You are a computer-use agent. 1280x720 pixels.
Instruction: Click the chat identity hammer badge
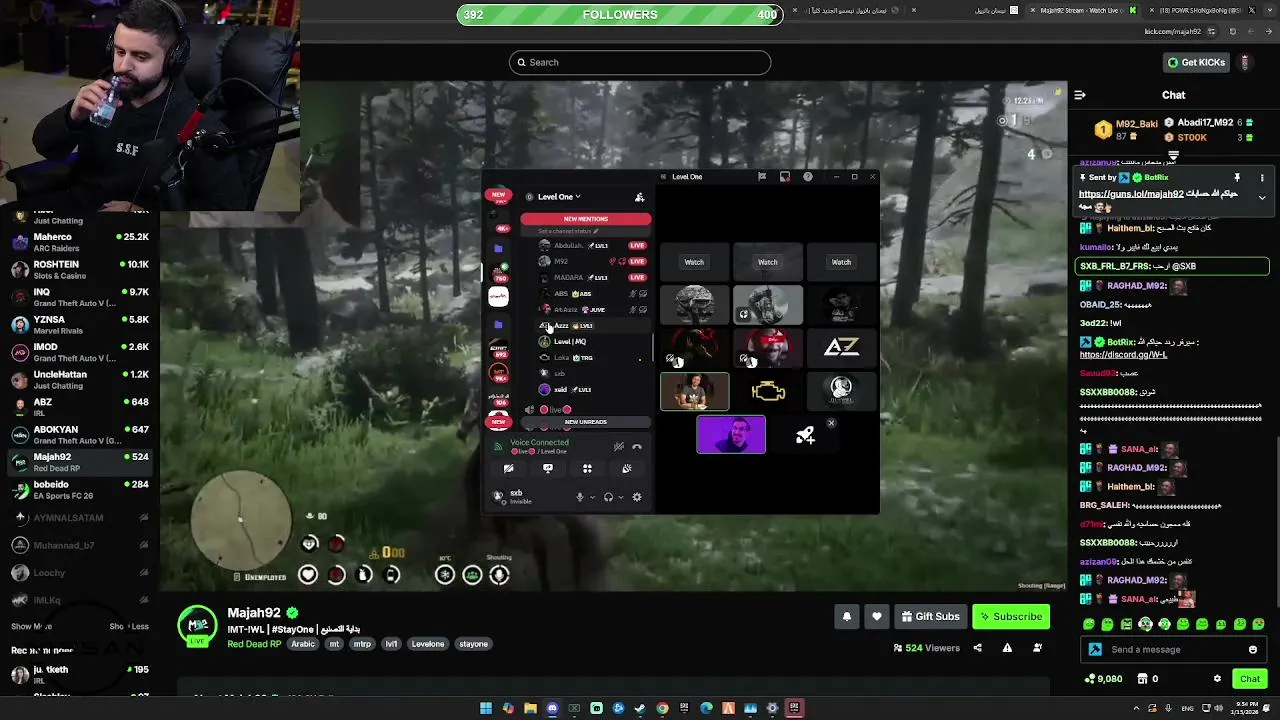tap(1095, 649)
